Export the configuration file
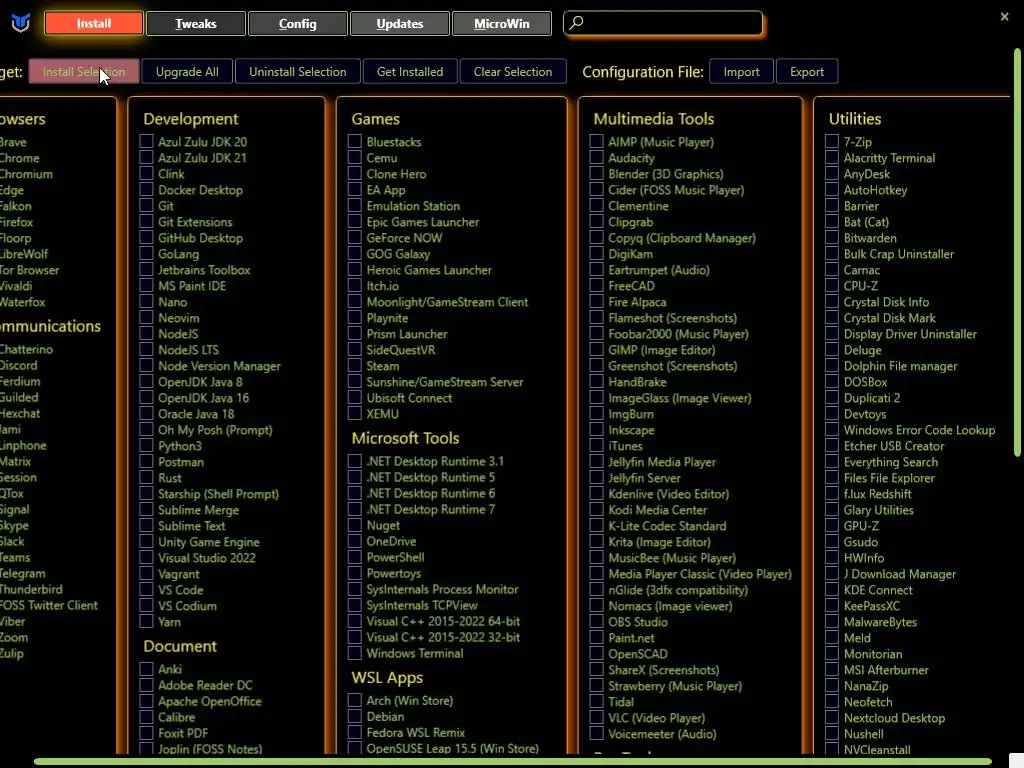 click(807, 72)
